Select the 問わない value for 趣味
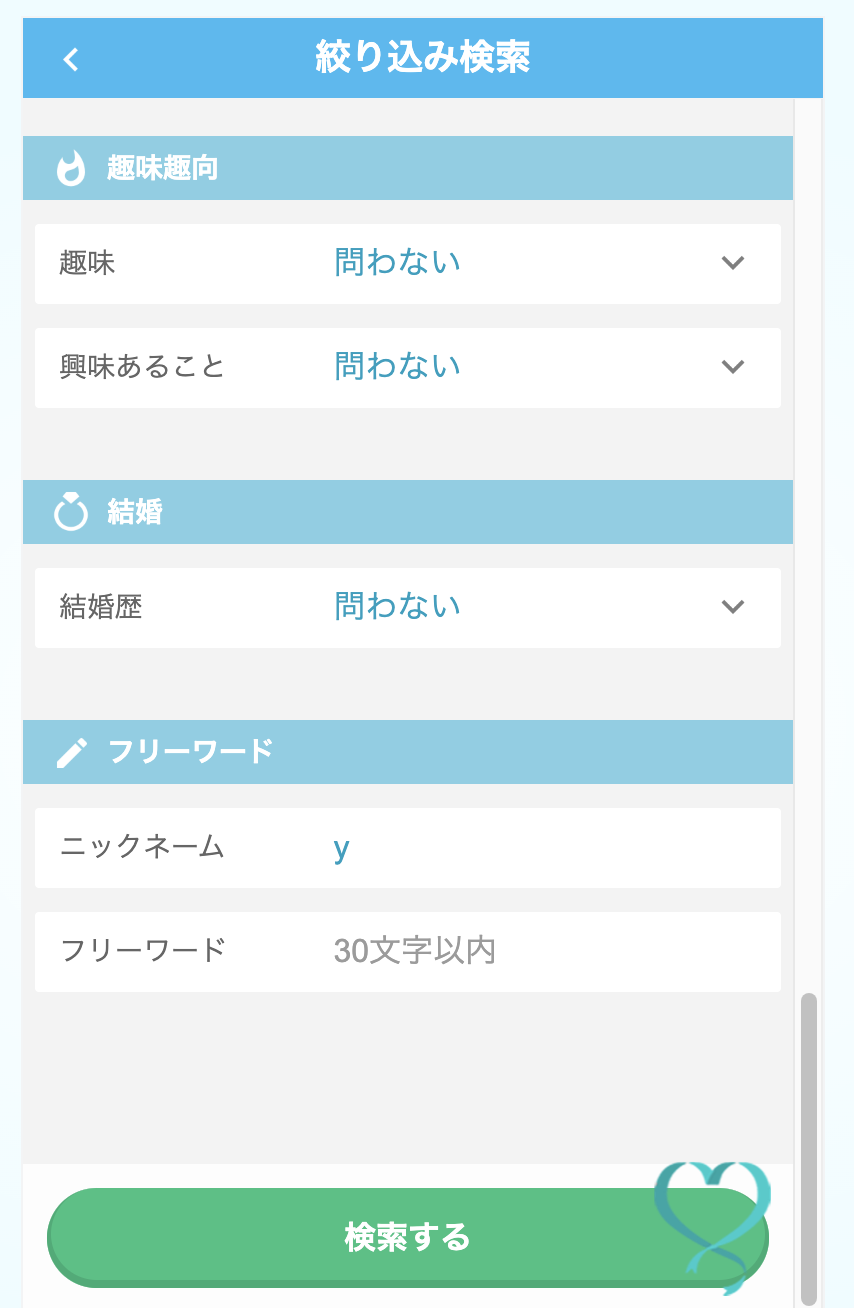The width and height of the screenshot is (854, 1308). click(397, 263)
